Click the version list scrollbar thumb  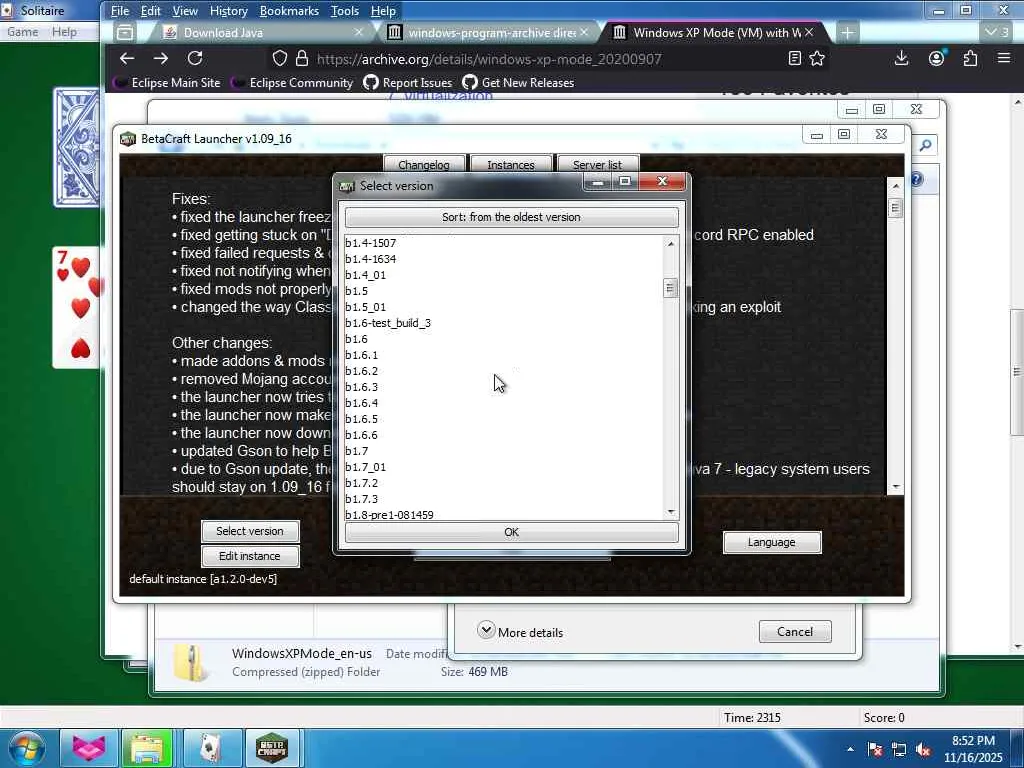tap(670, 288)
